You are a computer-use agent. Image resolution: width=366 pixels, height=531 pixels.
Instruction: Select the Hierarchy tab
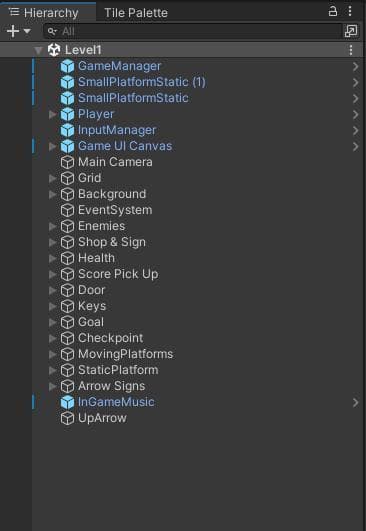coord(44,13)
